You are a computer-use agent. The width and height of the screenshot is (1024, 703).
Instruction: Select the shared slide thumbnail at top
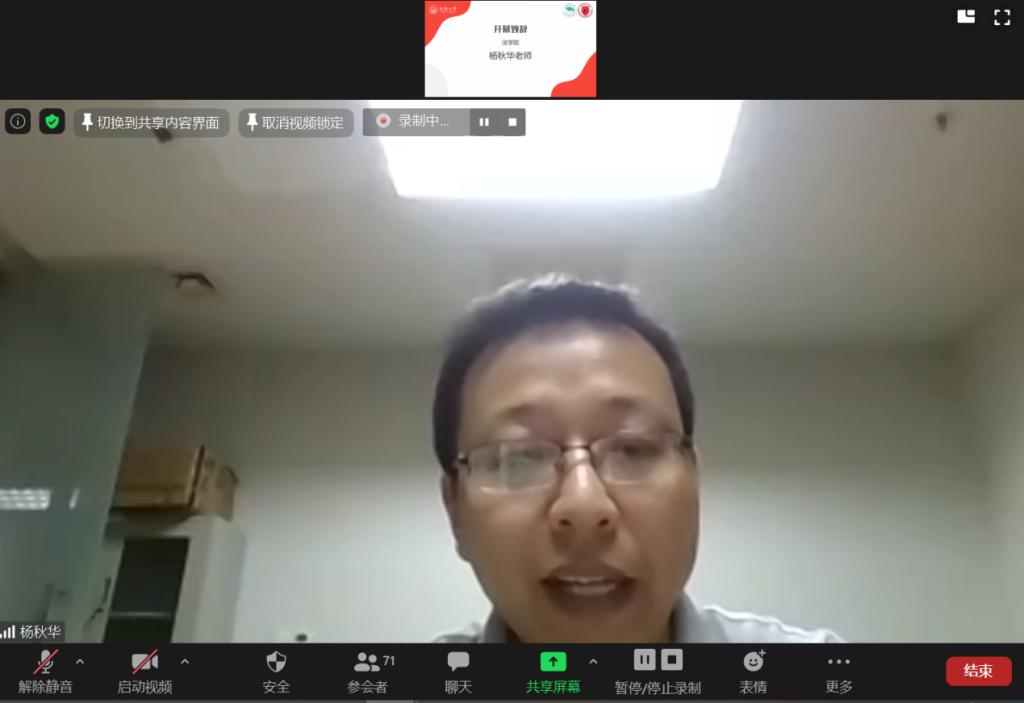tap(510, 49)
